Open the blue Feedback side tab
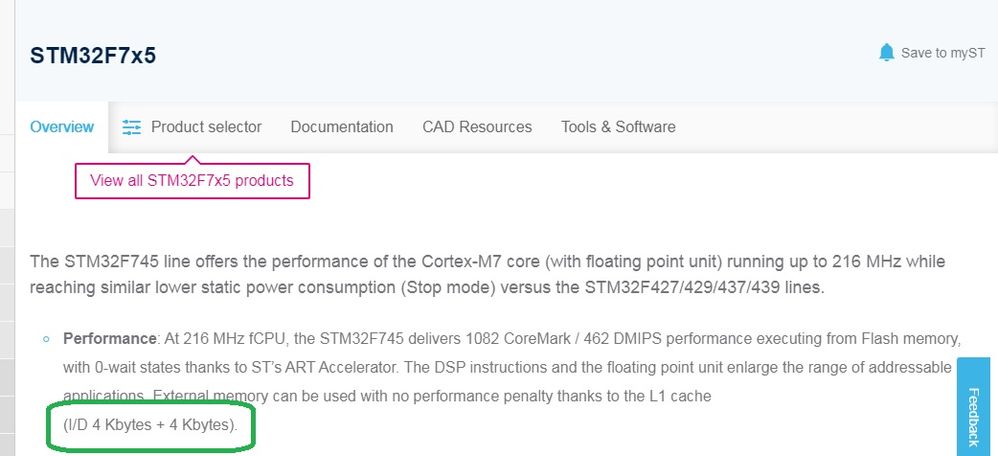998x456 pixels. pyautogui.click(x=973, y=406)
